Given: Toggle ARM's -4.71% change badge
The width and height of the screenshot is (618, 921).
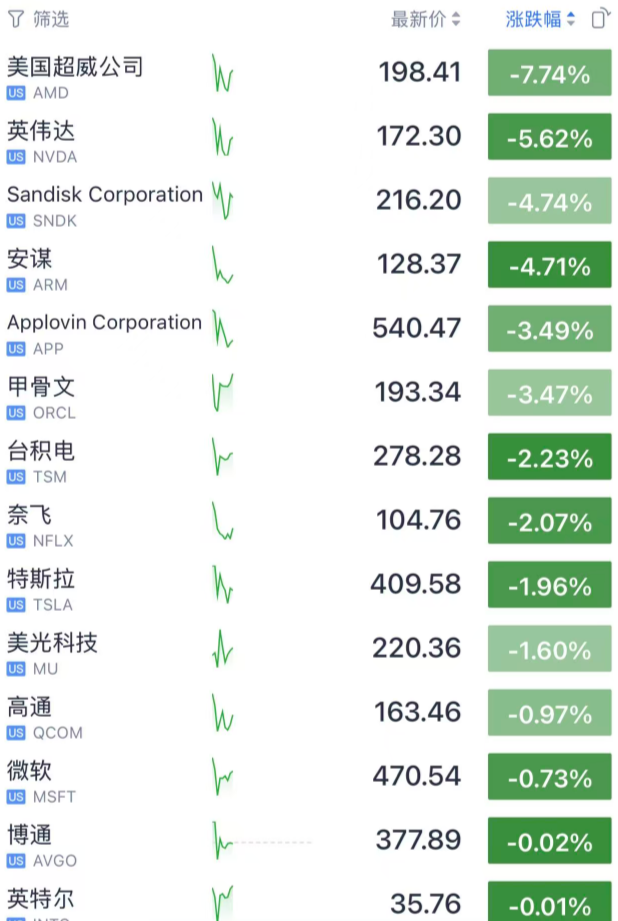Looking at the screenshot, I should [x=549, y=266].
